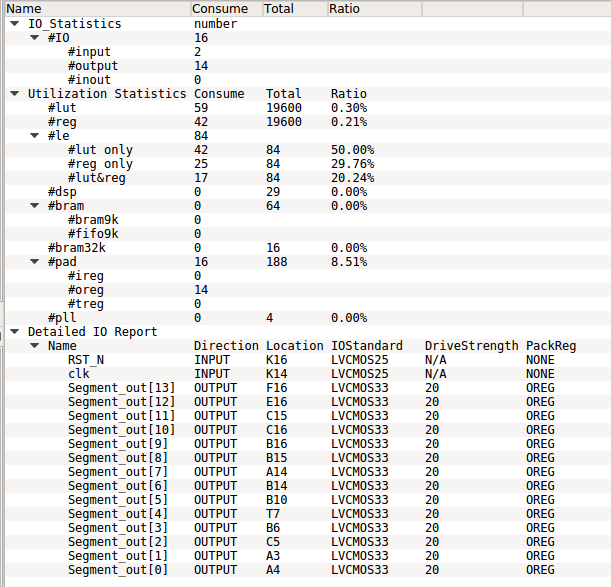Select the Segment_out[5] row
The height and width of the screenshot is (587, 611).
click(308, 500)
